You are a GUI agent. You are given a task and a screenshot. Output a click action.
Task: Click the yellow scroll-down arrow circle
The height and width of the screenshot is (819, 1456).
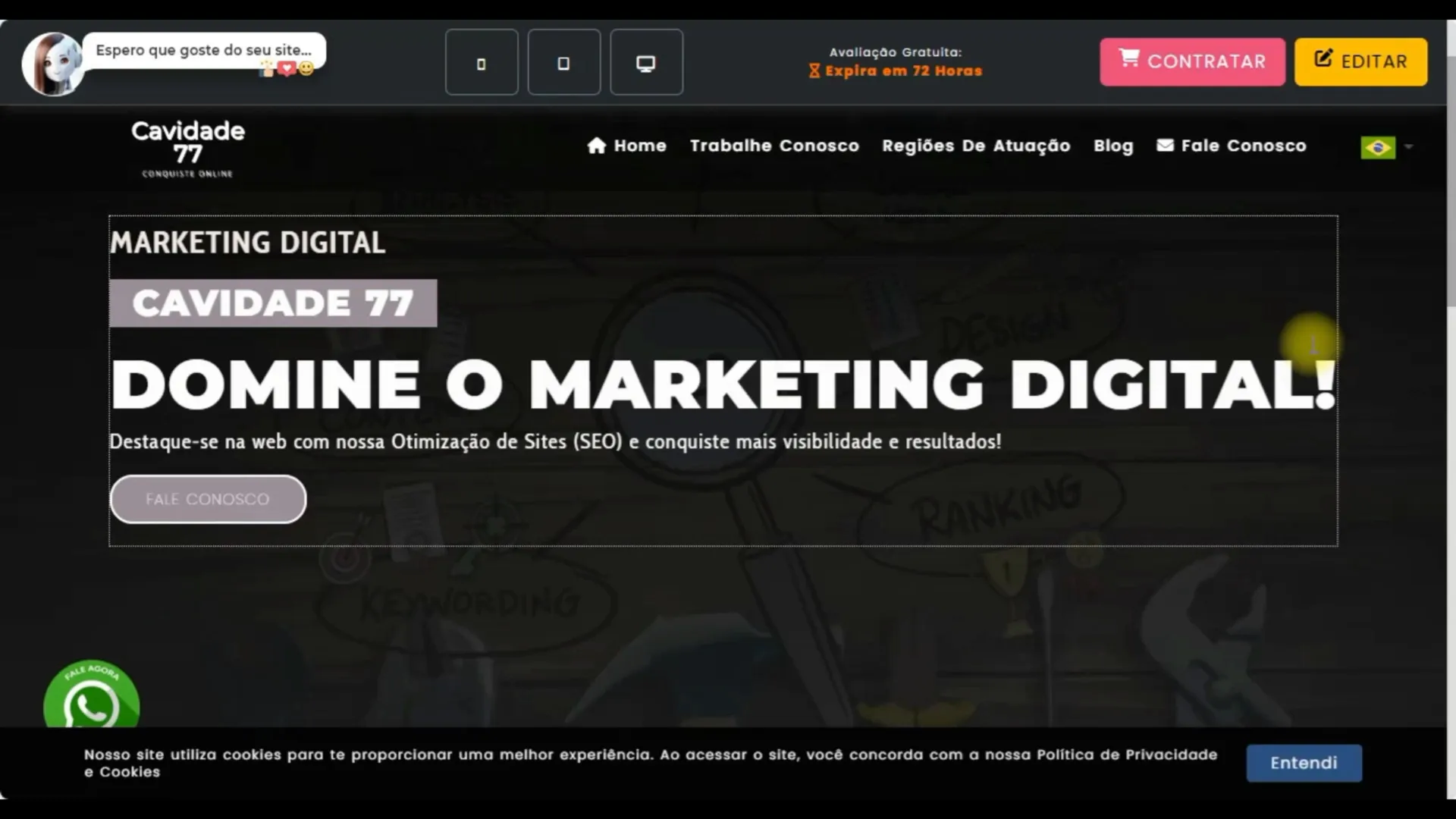point(1311,344)
